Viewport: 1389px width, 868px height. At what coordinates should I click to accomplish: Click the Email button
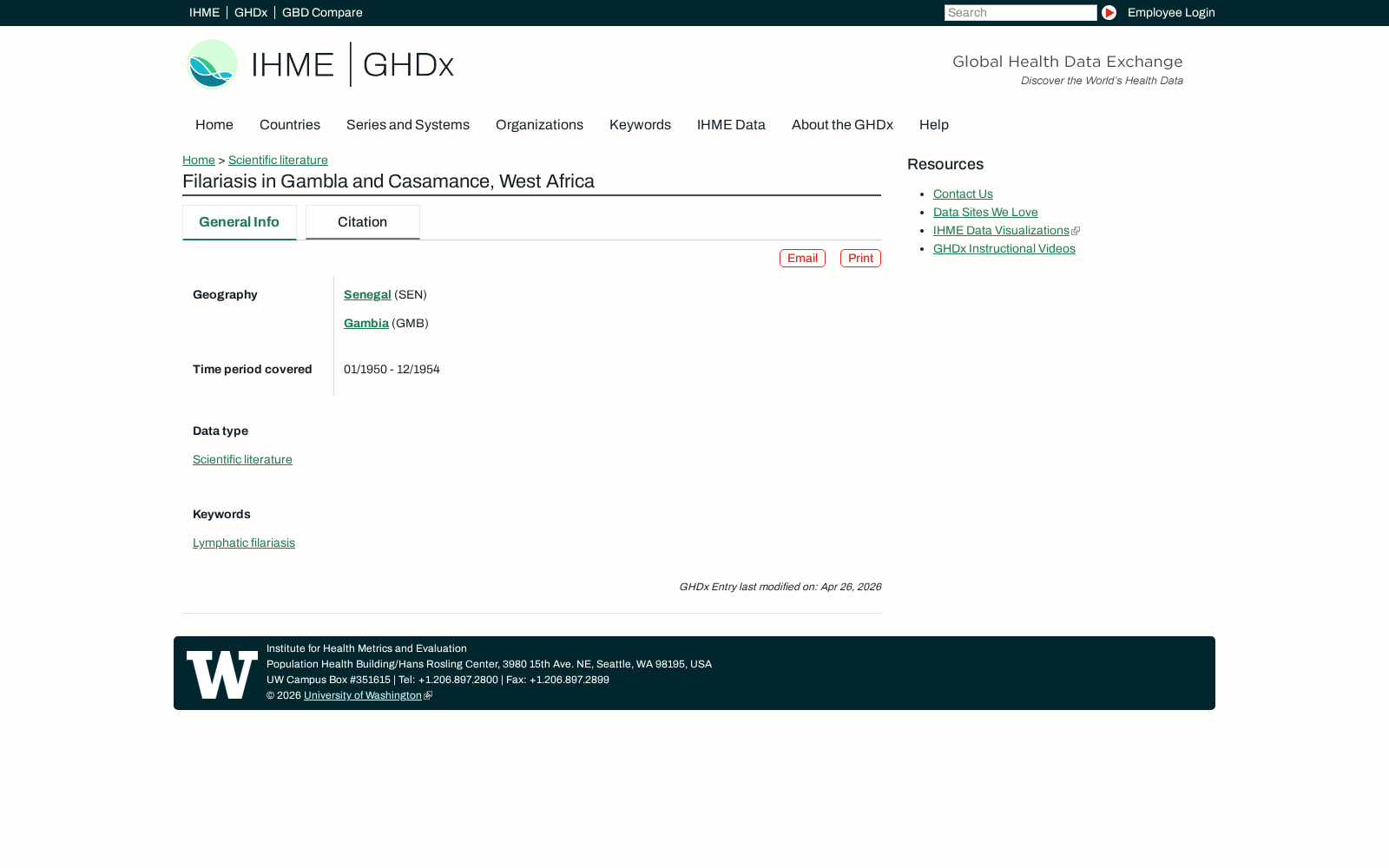802,258
